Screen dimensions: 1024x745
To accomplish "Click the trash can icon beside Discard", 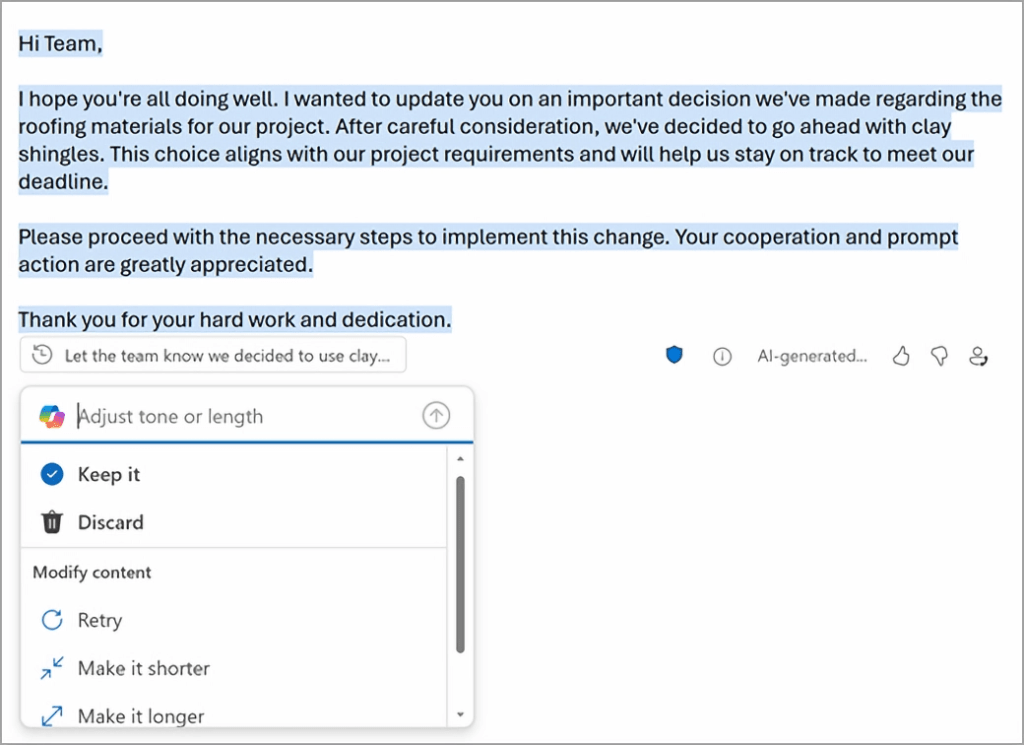I will (52, 522).
